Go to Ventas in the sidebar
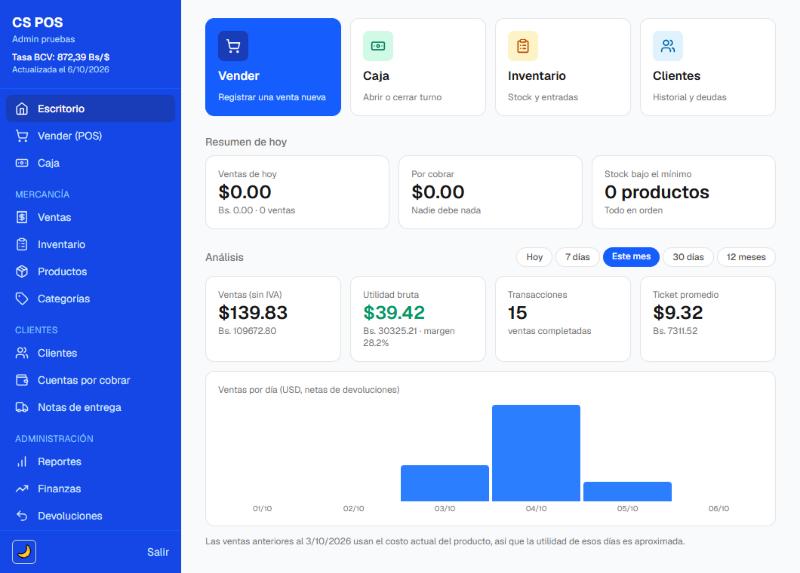The width and height of the screenshot is (800, 573). coord(90,217)
